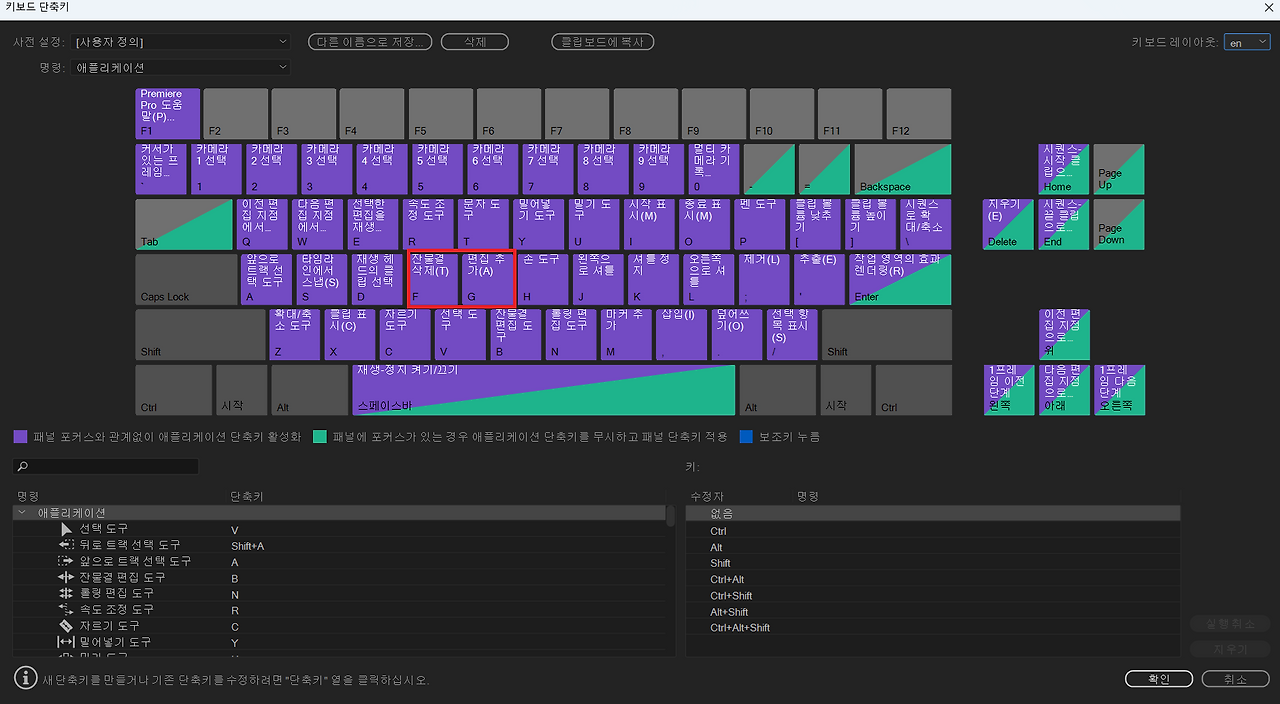Click the 지우기 button at lower right
Image resolution: width=1280 pixels, height=704 pixels.
point(1230,649)
